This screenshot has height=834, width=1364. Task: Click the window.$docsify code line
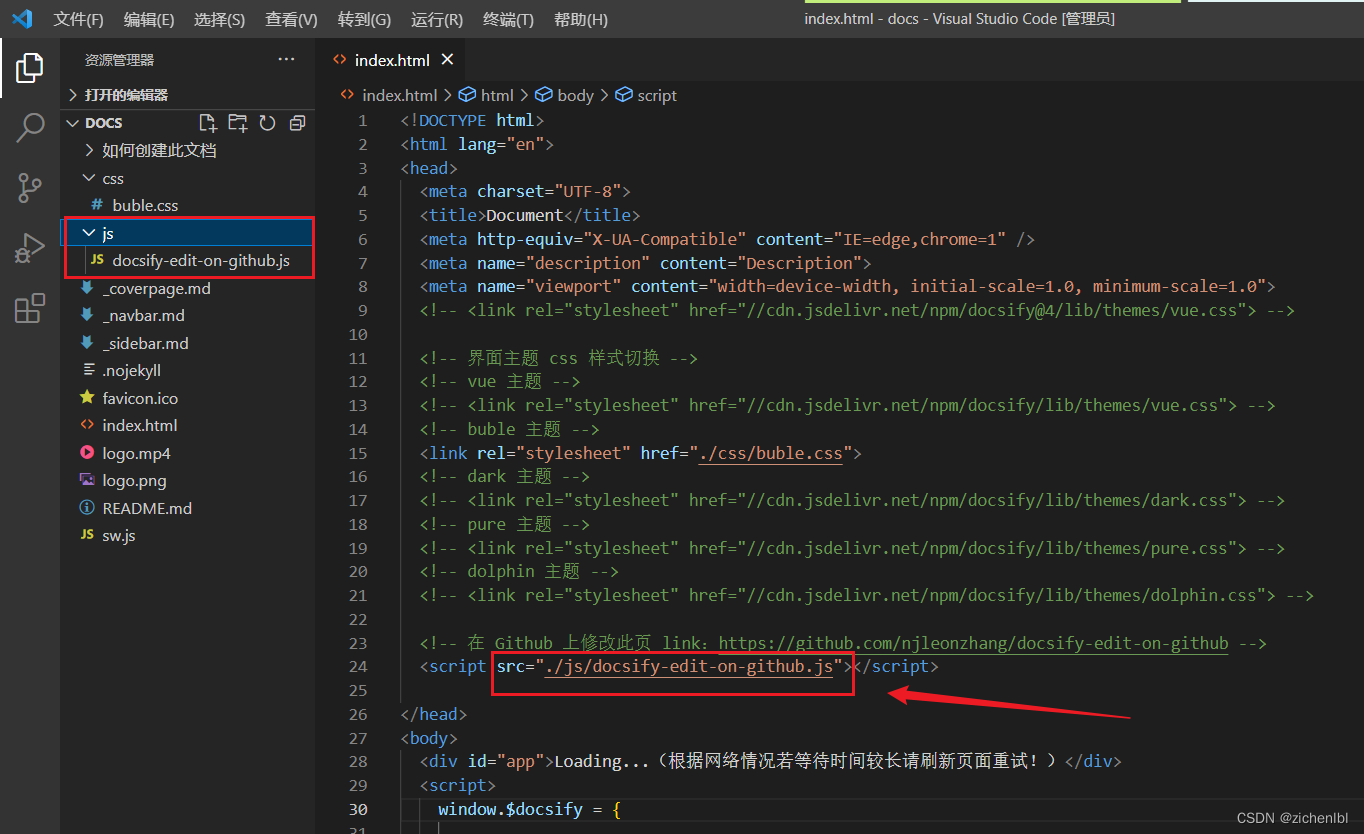pos(530,809)
